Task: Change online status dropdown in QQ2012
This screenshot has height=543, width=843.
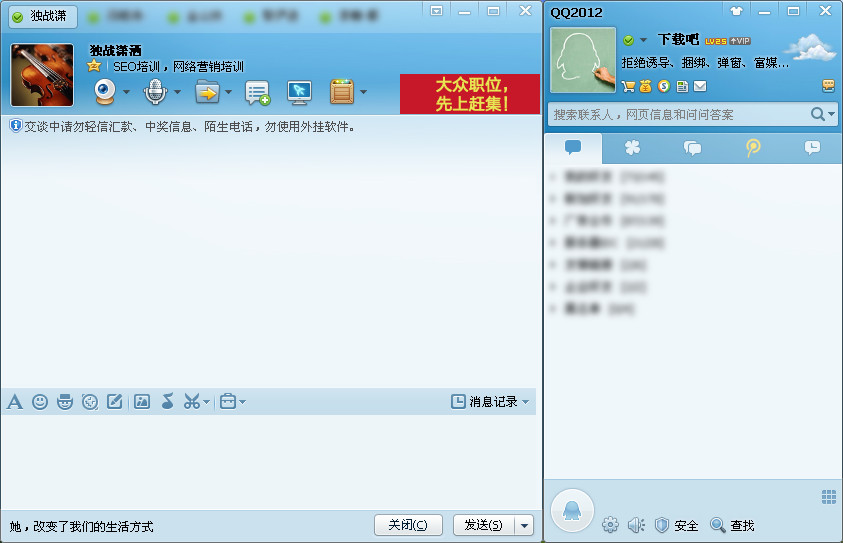Action: (x=643, y=40)
